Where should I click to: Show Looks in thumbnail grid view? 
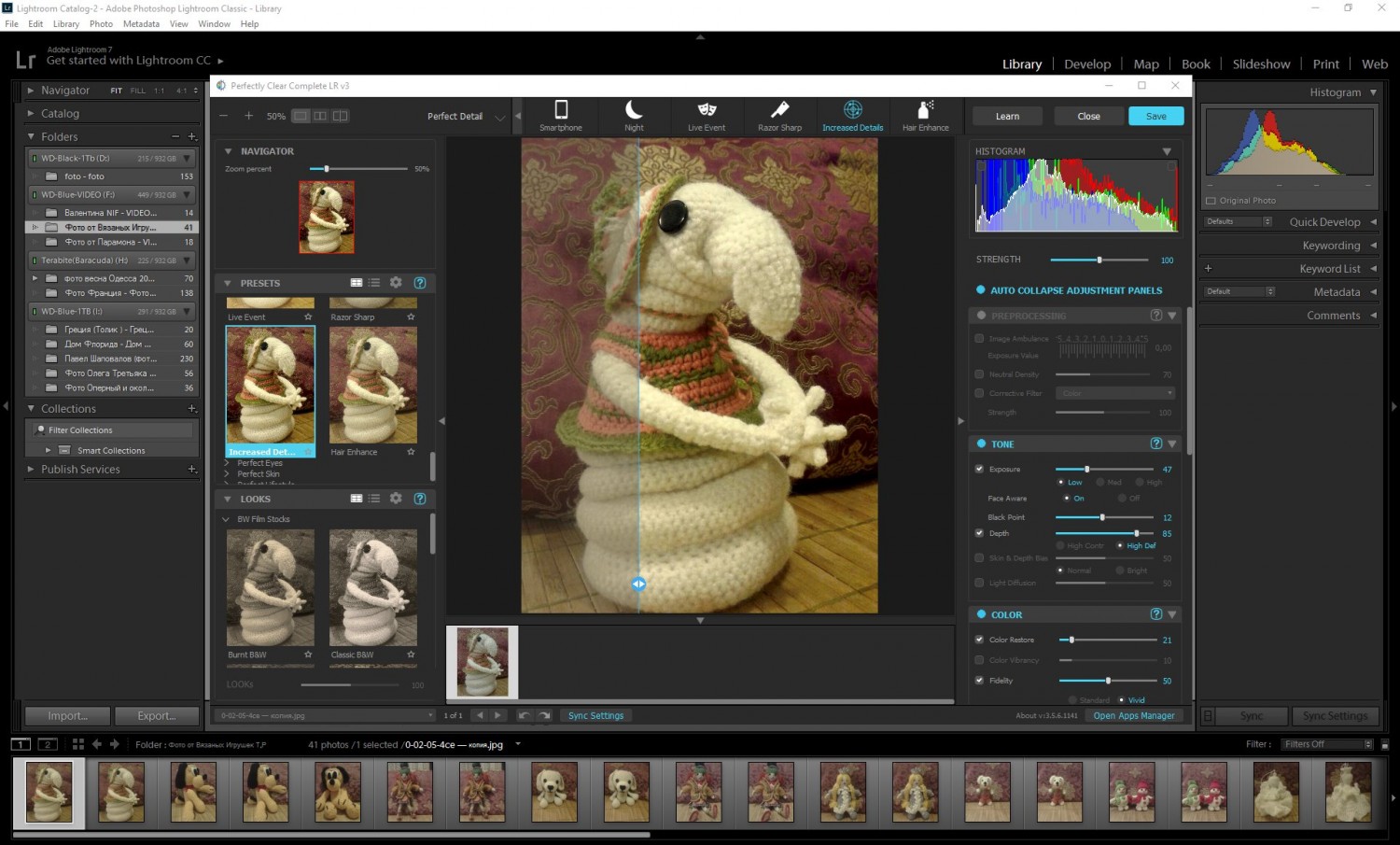click(357, 499)
